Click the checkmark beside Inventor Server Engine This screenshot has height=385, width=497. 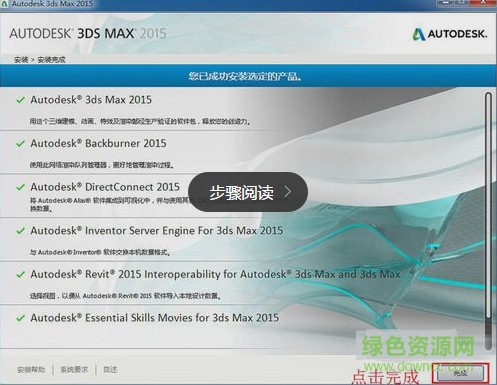tap(21, 231)
